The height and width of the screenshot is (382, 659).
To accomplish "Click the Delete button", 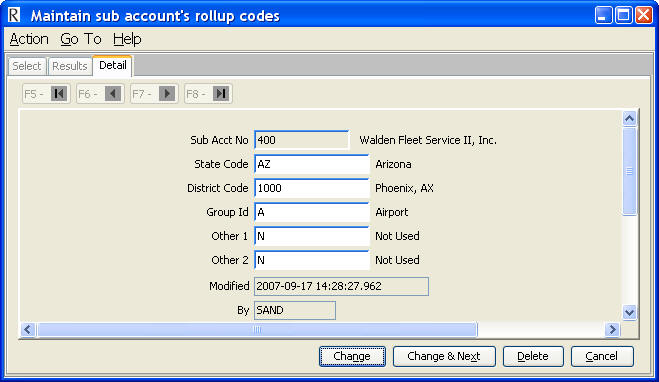I will point(533,356).
